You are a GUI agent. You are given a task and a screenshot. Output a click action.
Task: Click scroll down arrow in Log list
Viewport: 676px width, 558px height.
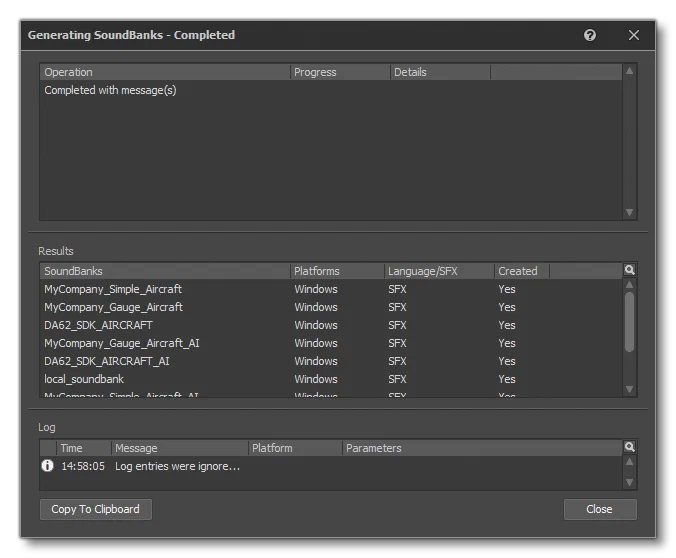629,482
